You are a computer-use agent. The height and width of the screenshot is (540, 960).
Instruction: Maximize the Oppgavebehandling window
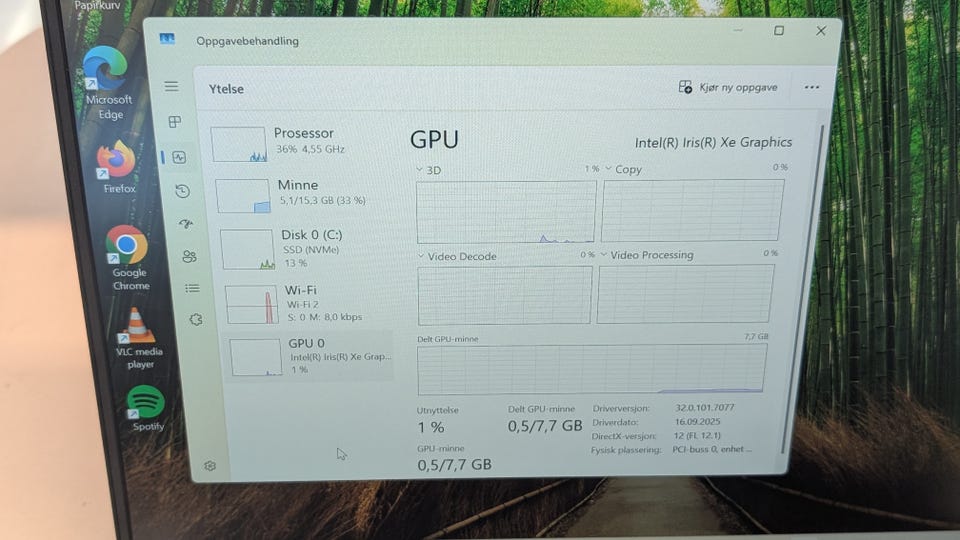pos(779,30)
